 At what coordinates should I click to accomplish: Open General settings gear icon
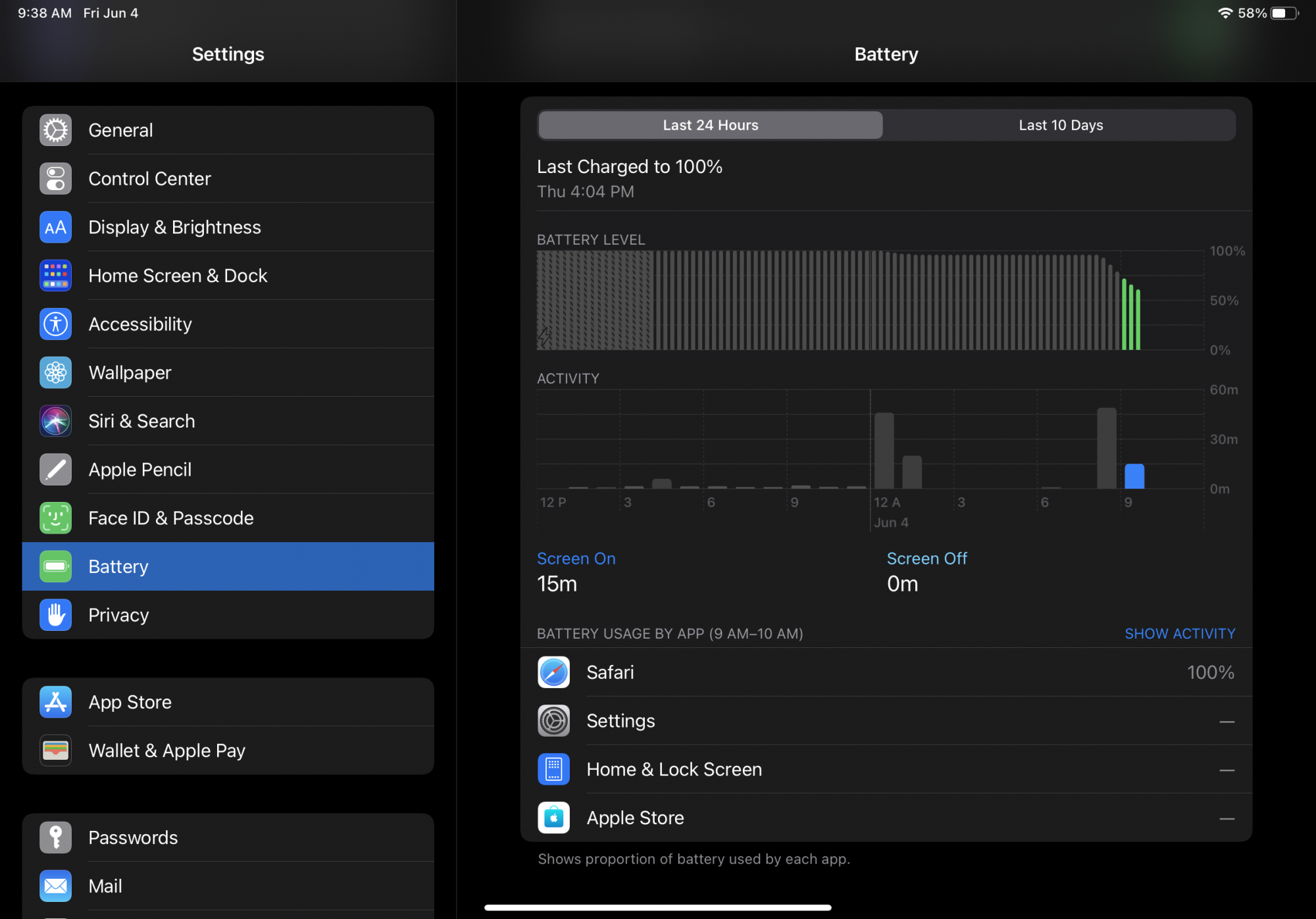(56, 130)
